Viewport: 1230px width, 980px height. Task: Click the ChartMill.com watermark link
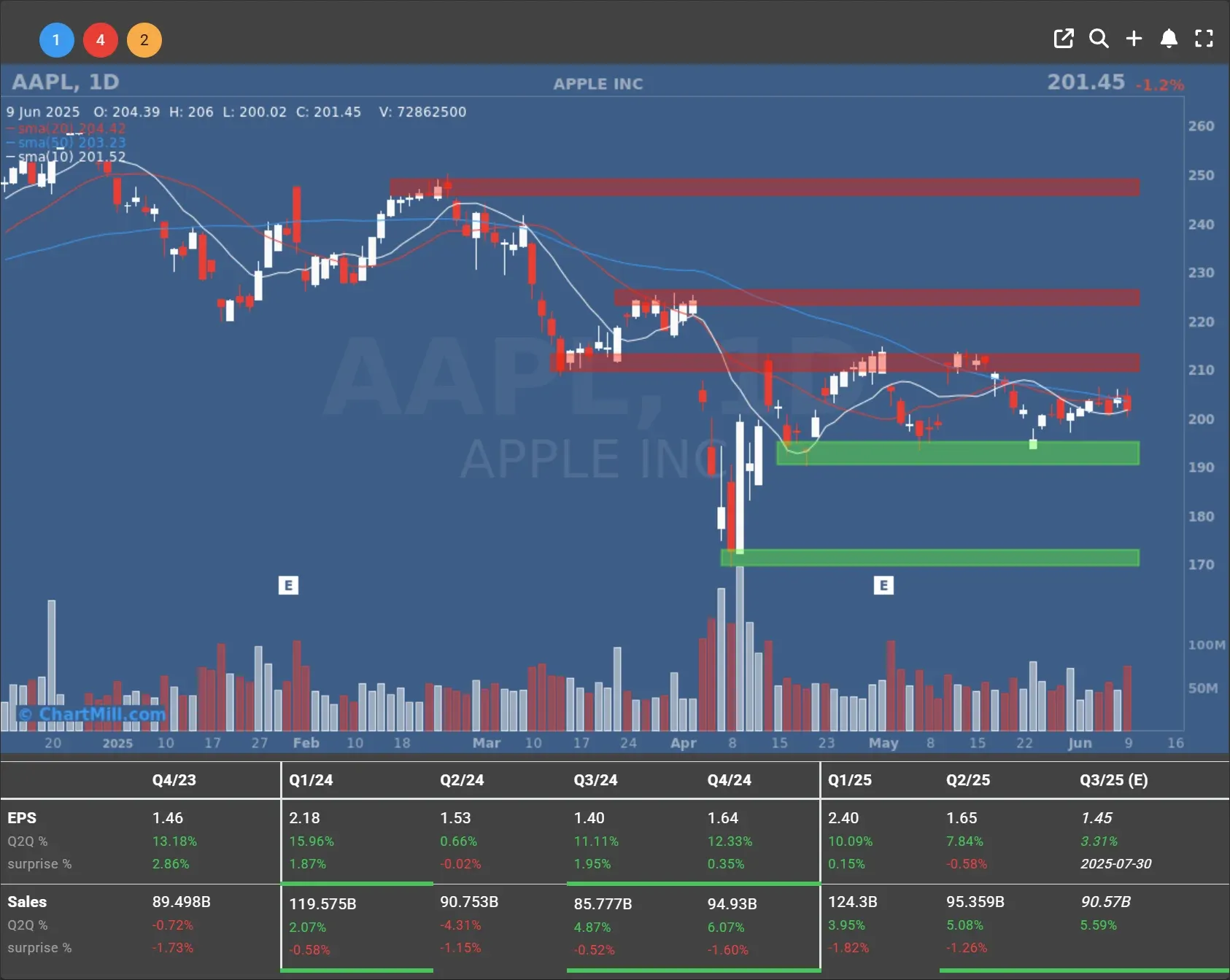tap(92, 714)
